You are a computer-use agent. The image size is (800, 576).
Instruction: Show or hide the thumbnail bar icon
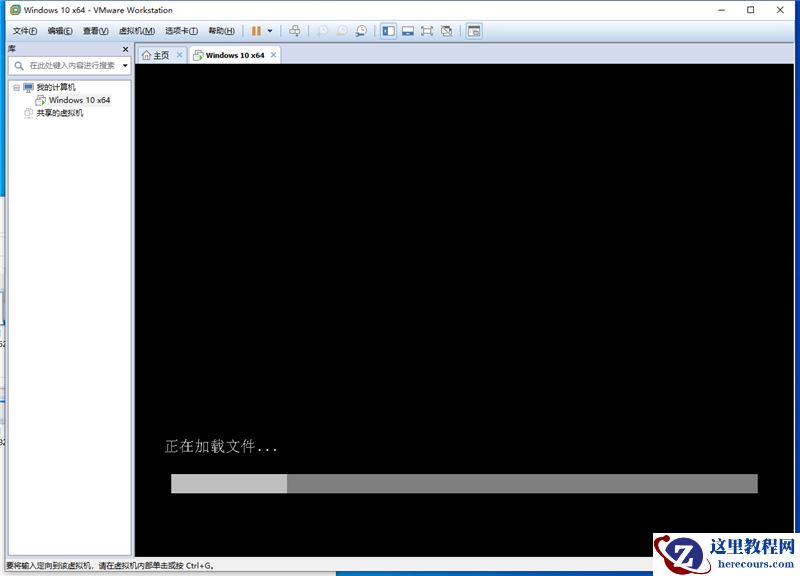coord(408,31)
